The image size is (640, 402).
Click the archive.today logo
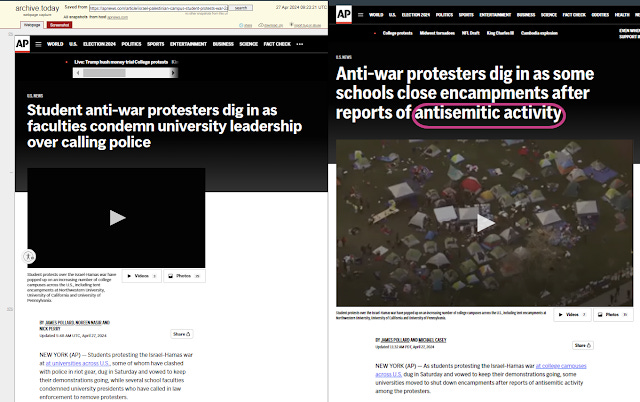pos(37,8)
